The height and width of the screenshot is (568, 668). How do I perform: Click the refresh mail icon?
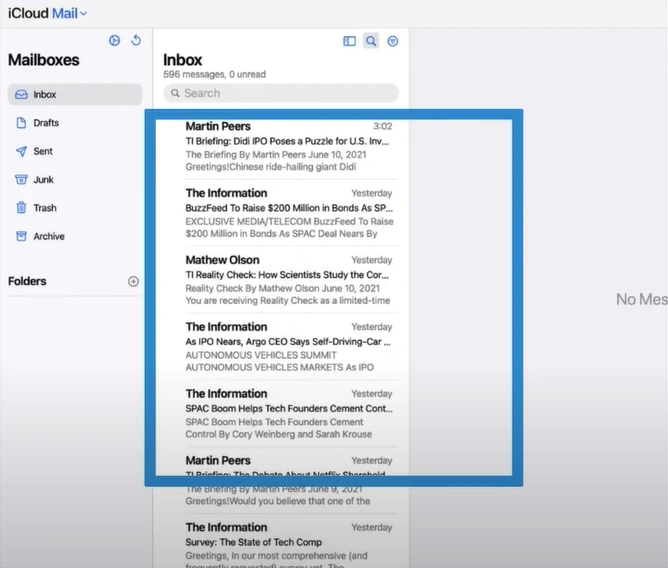tap(136, 40)
